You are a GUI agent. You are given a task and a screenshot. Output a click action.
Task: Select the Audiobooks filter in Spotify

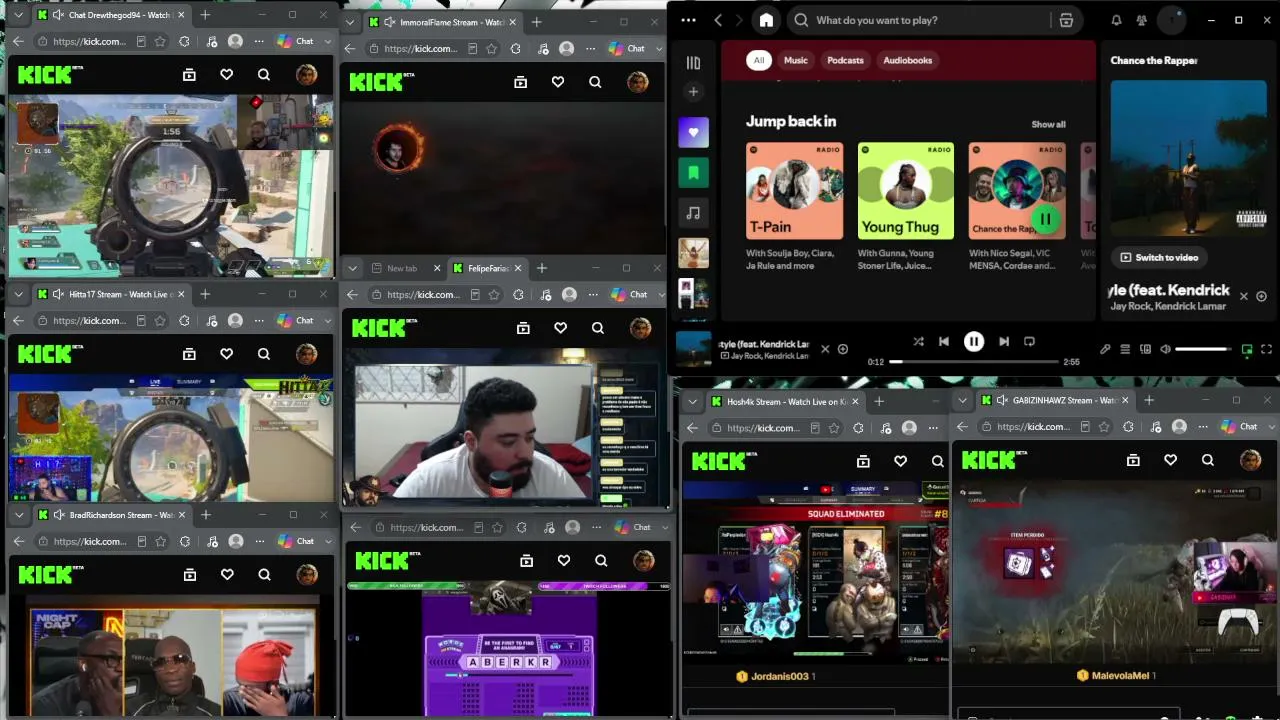tap(907, 60)
